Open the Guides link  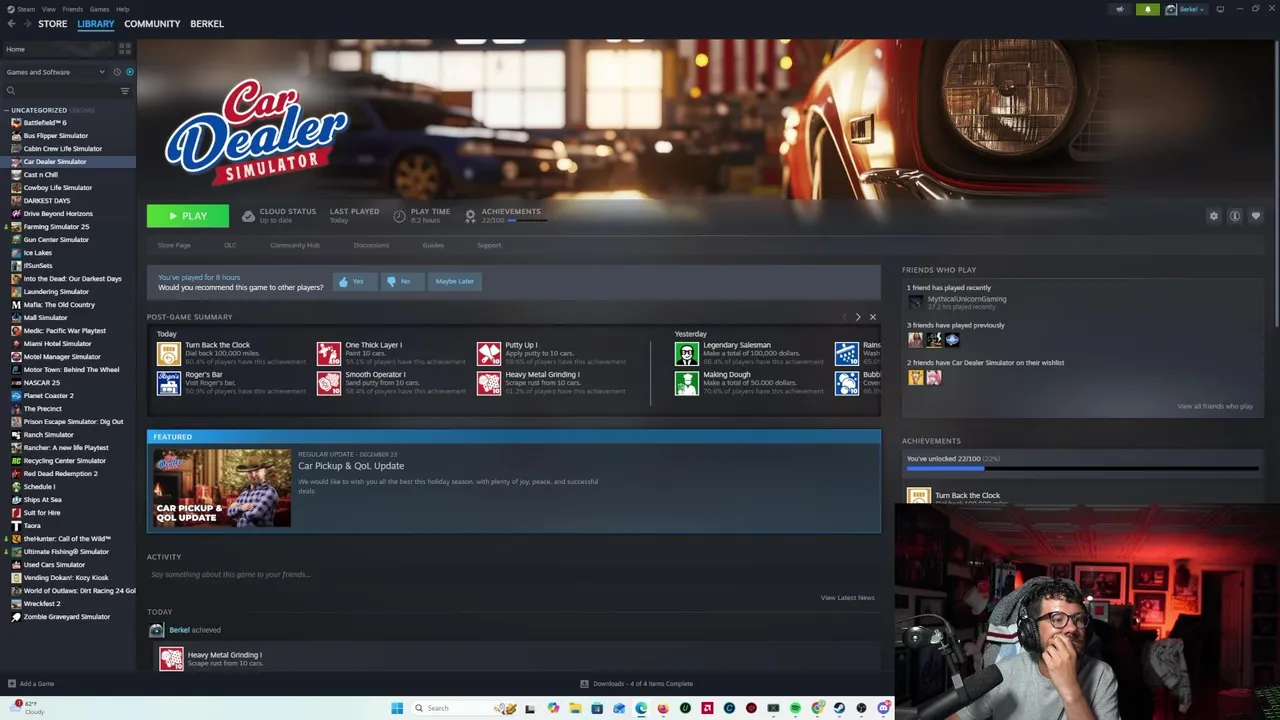(433, 245)
